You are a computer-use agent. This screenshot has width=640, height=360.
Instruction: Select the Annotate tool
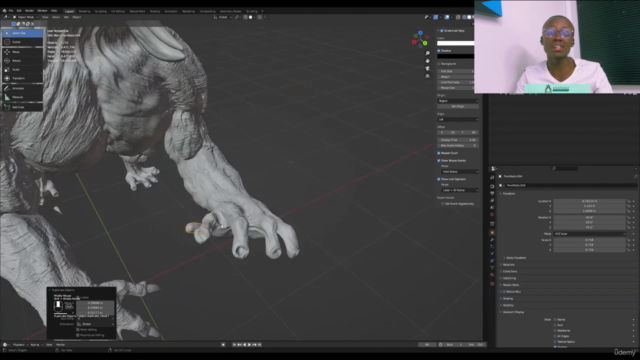click(22, 88)
